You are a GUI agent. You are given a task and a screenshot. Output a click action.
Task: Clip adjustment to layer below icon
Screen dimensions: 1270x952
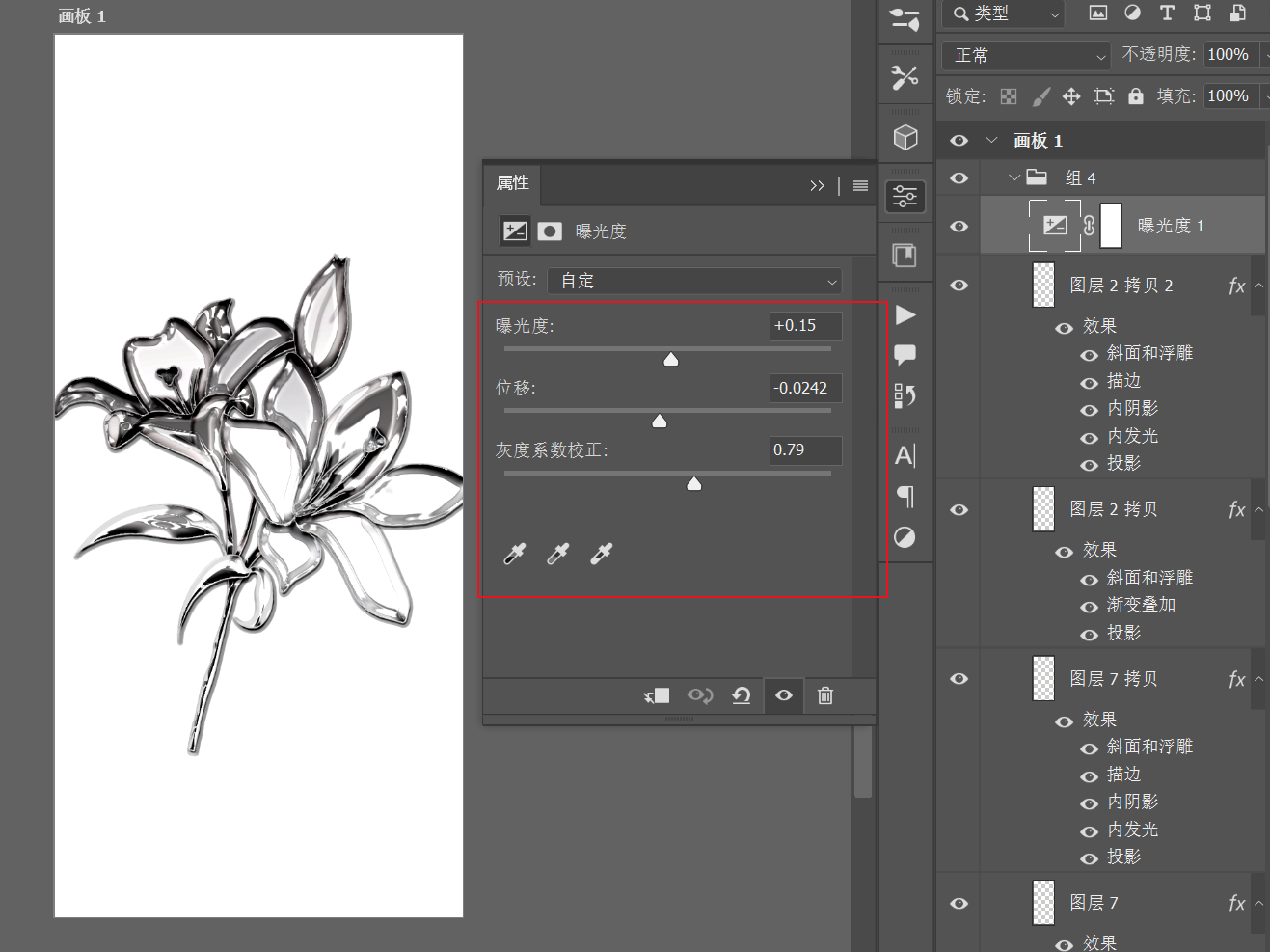(657, 695)
